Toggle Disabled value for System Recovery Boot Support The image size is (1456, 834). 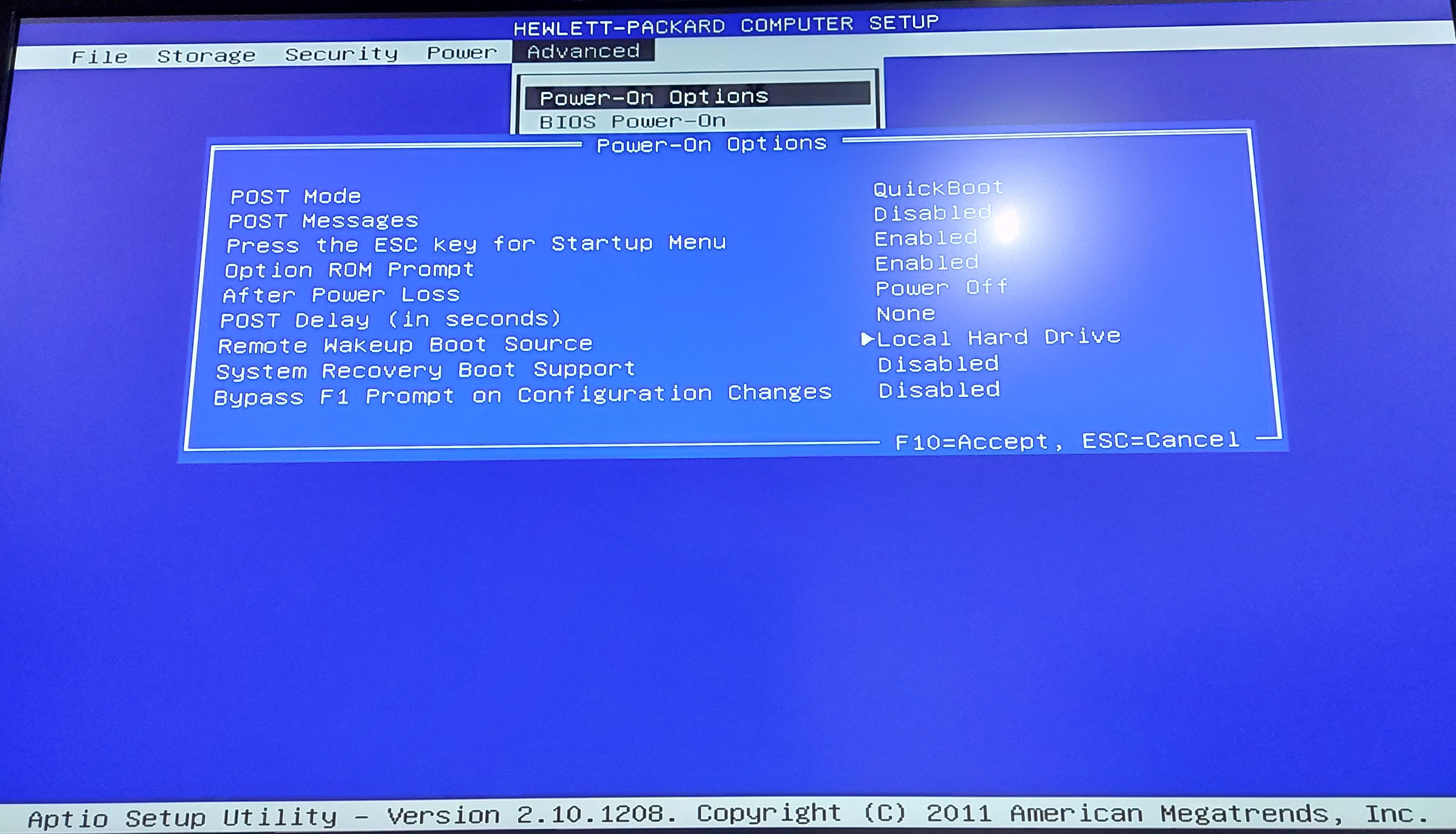[939, 364]
